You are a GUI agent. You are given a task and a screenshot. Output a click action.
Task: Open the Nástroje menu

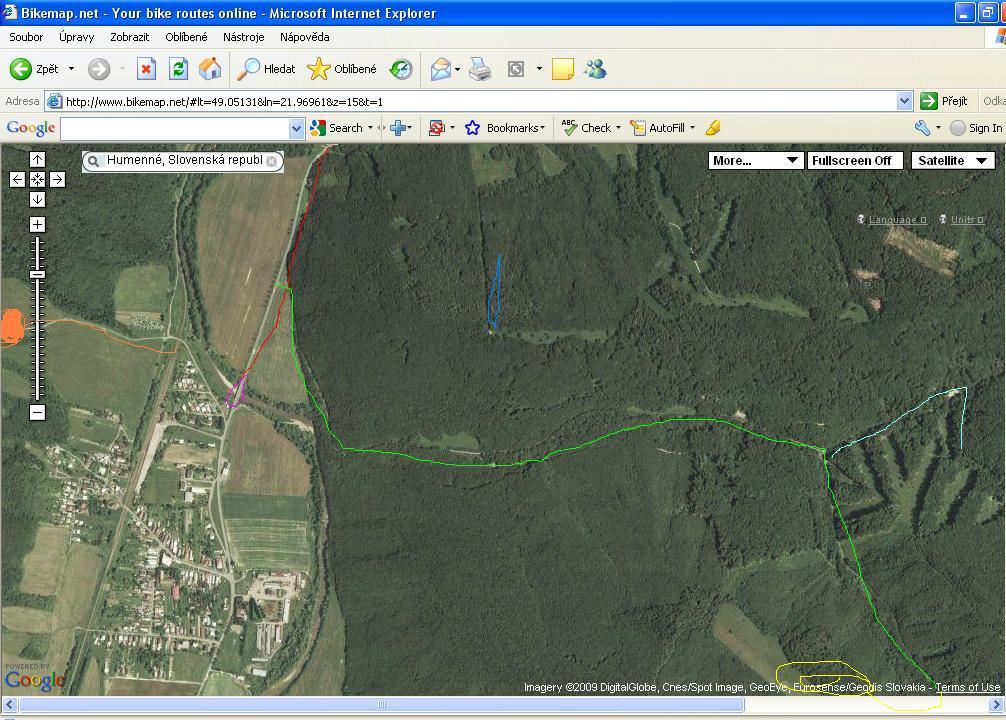click(x=243, y=37)
